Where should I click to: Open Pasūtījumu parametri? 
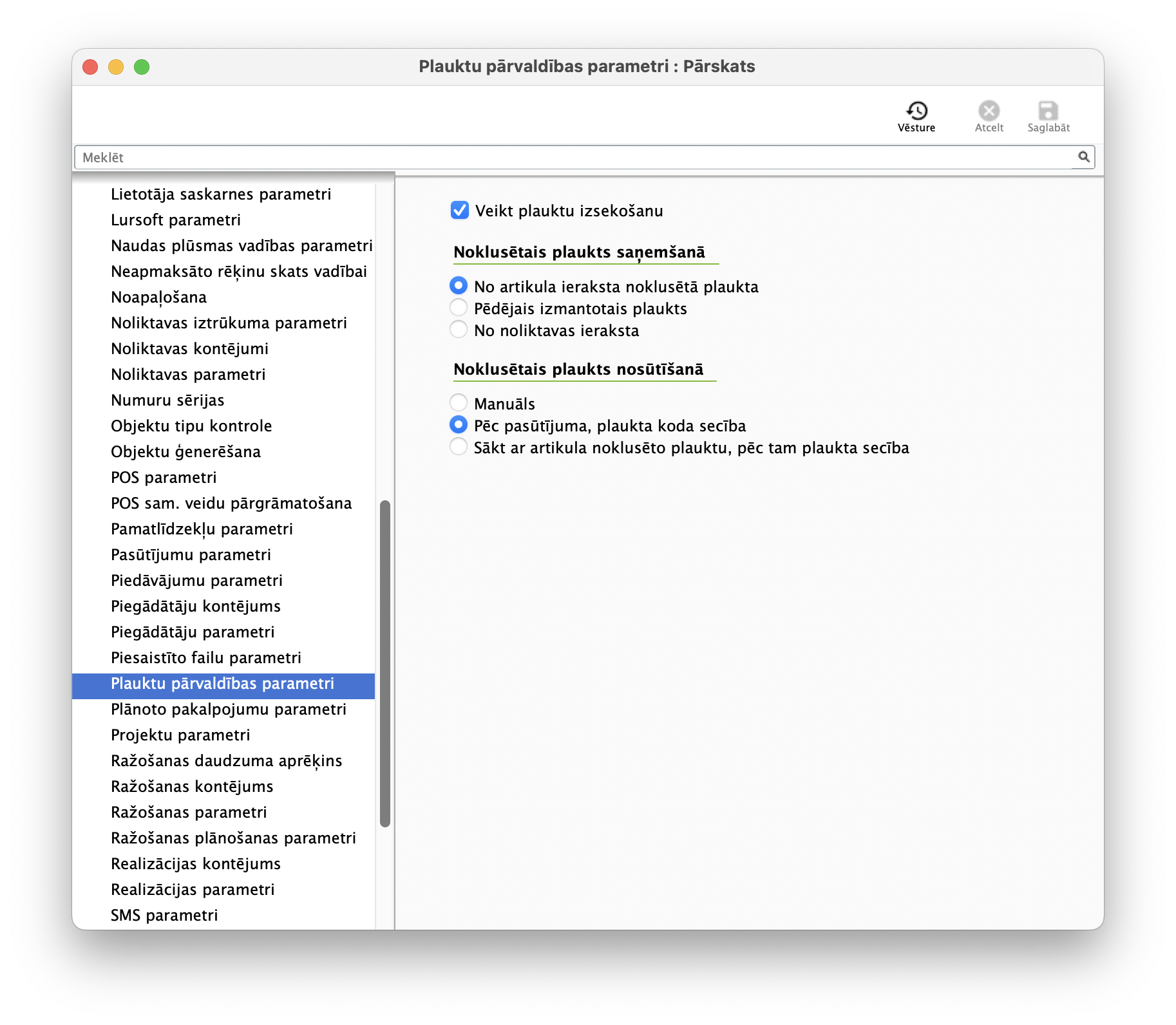(223, 554)
